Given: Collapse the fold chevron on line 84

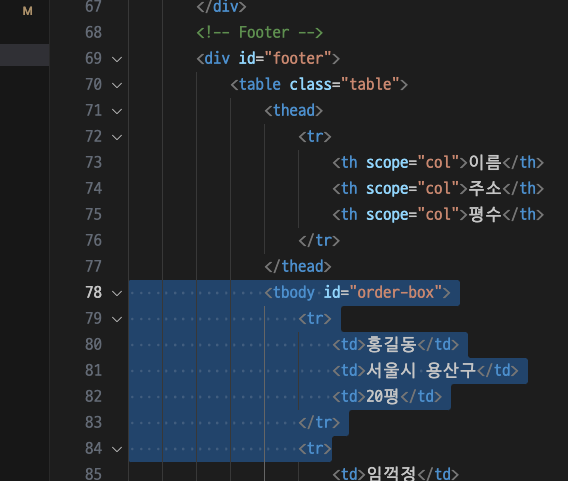Looking at the screenshot, I should pos(117,449).
